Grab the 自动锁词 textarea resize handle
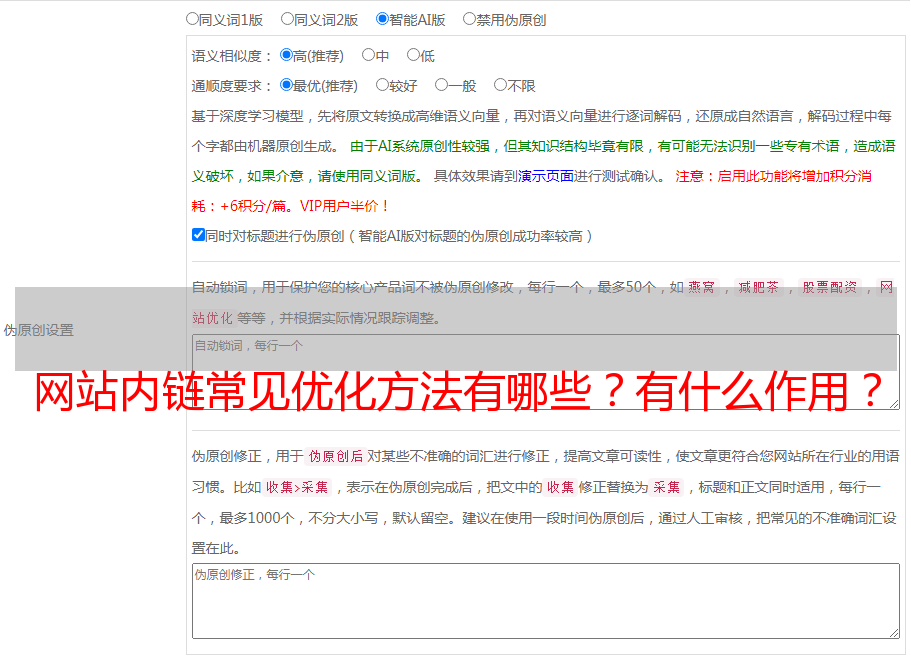 pos(893,402)
